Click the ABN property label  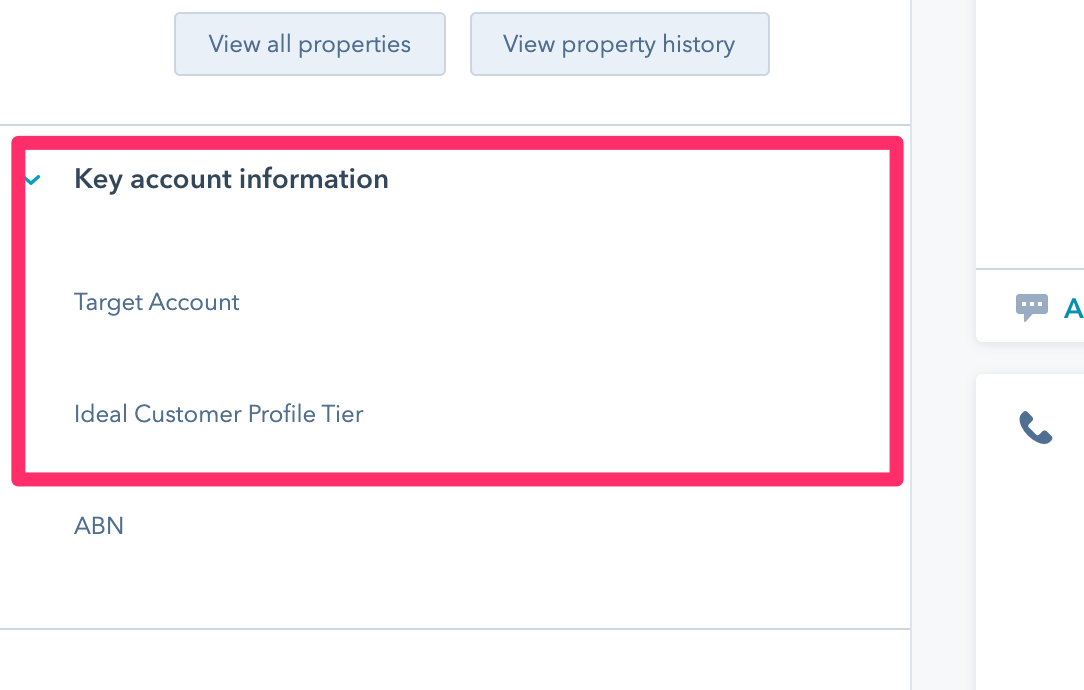pos(99,526)
